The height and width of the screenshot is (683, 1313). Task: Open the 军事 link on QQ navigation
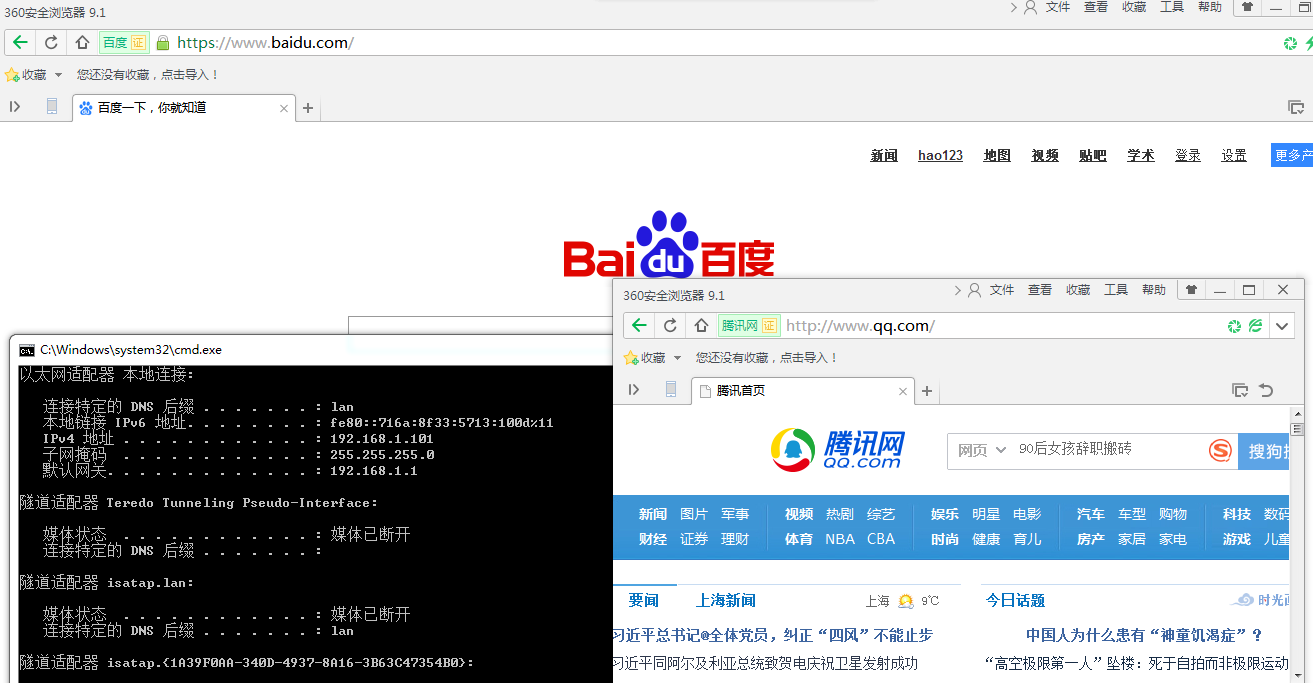coord(735,514)
